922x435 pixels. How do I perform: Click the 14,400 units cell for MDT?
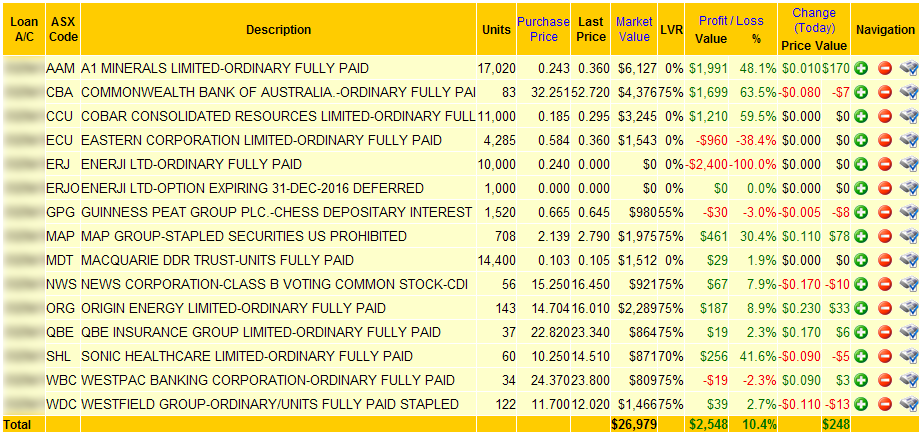tap(496, 260)
